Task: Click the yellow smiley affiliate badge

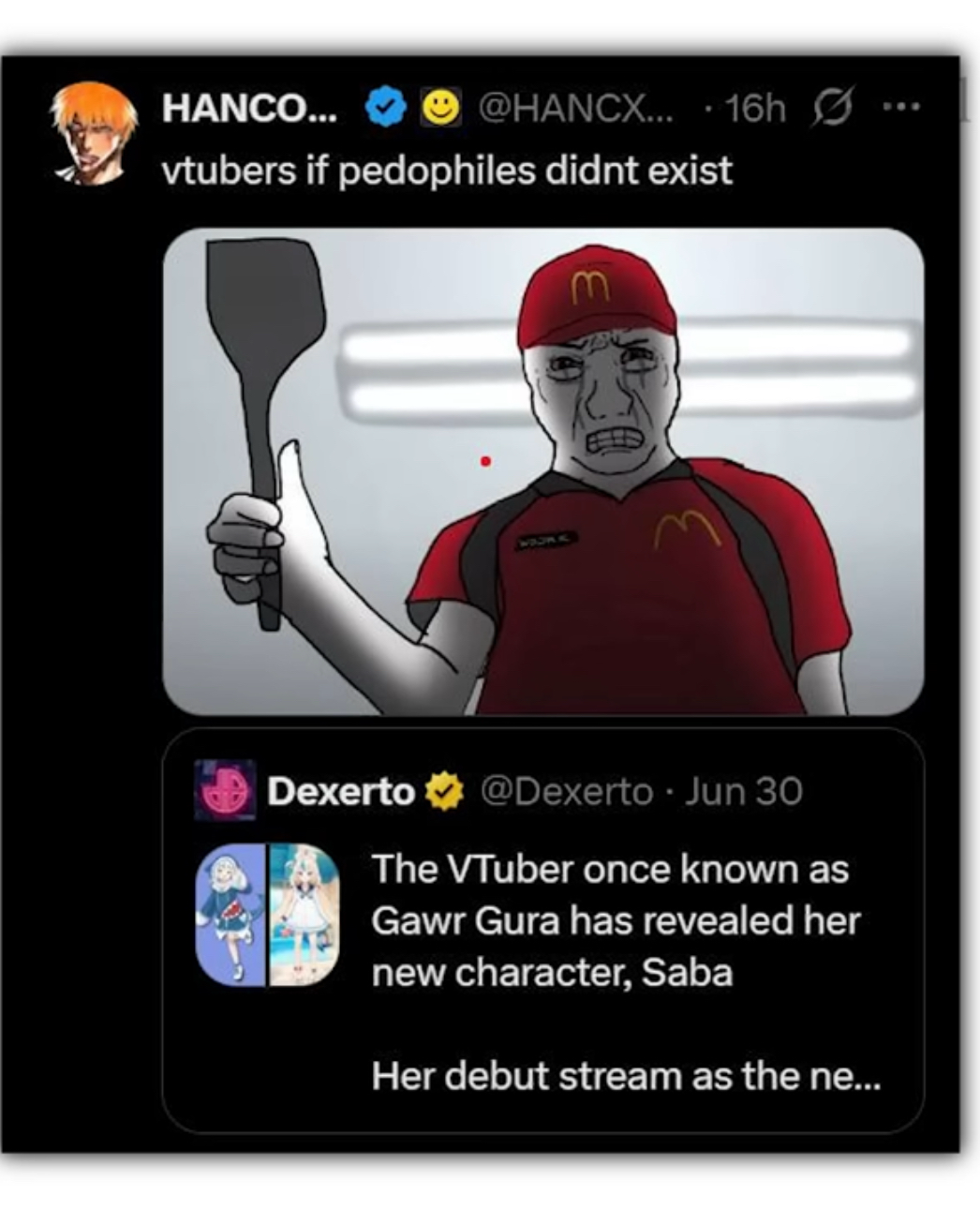Action: pyautogui.click(x=442, y=109)
